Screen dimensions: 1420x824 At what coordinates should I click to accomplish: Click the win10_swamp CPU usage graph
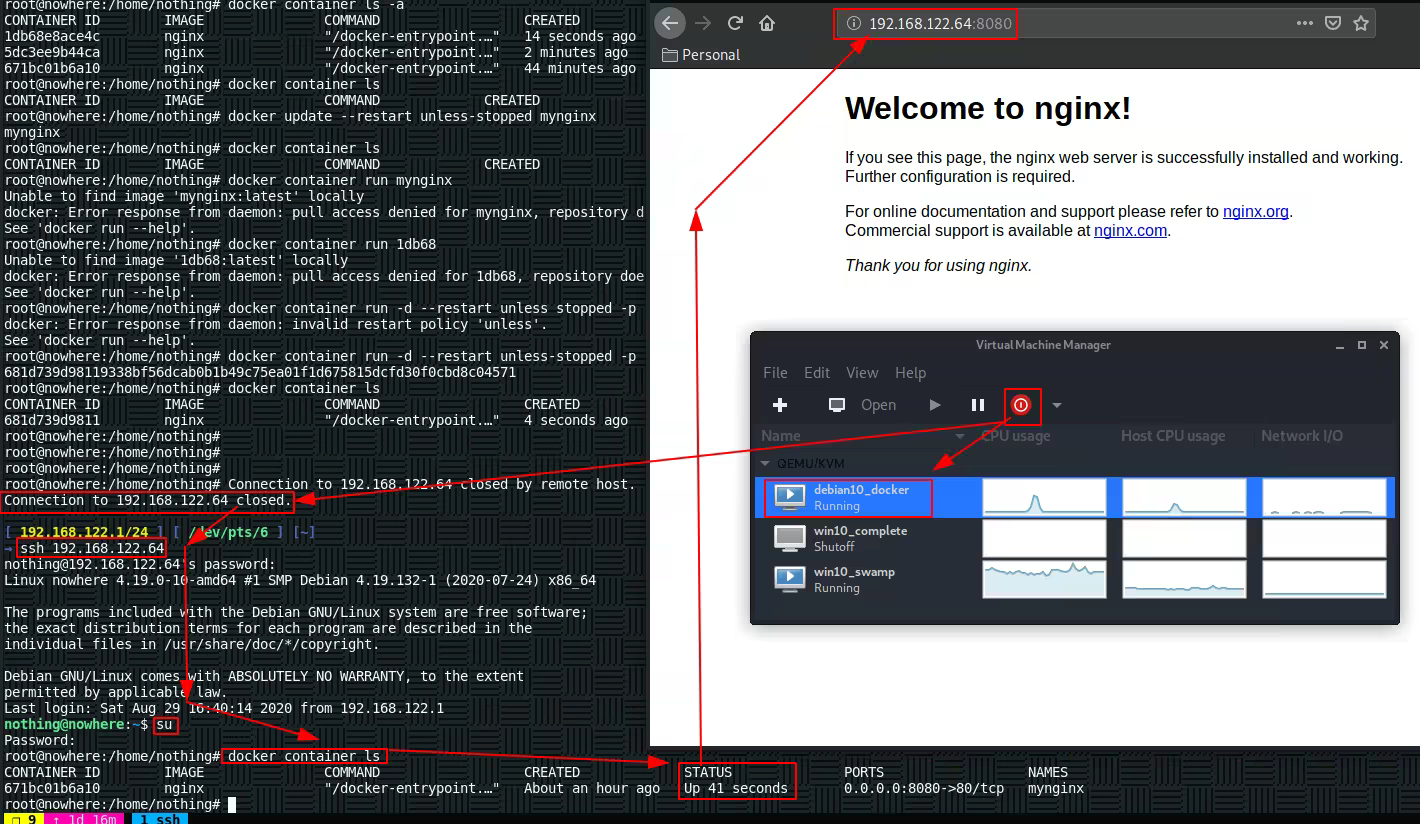pos(1044,579)
